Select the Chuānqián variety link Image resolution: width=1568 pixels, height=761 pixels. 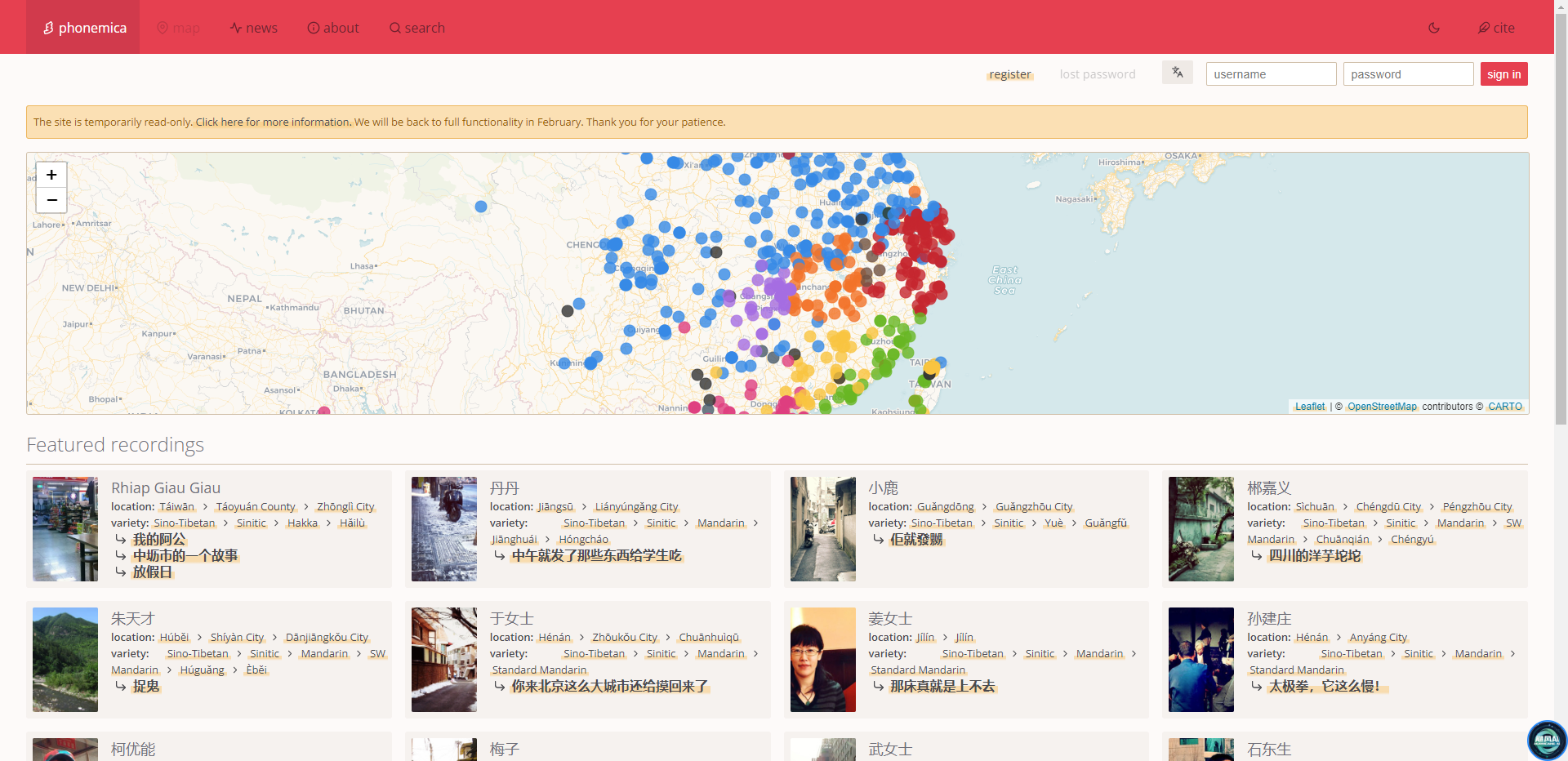1343,540
